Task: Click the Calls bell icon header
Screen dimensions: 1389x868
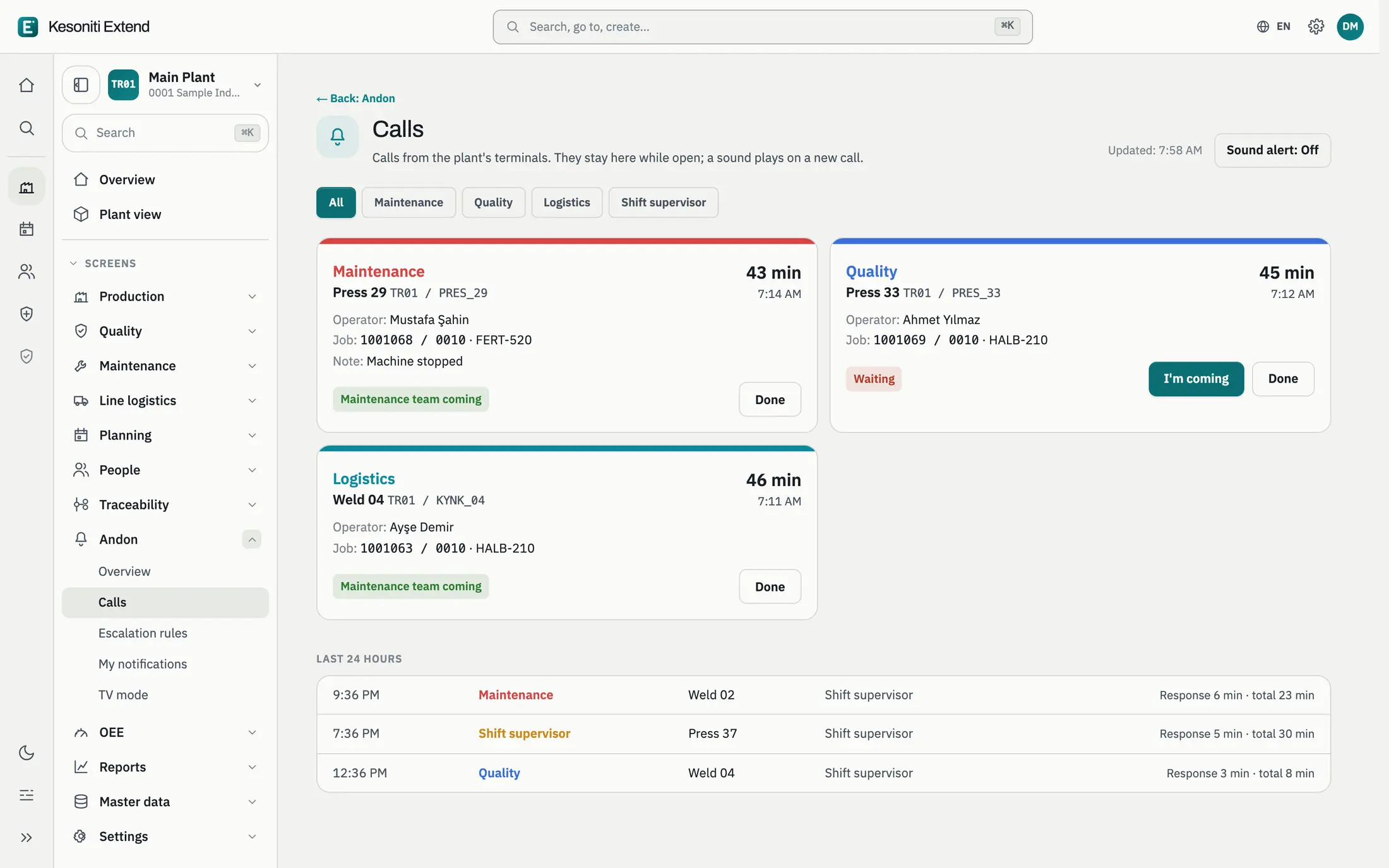Action: 338,136
